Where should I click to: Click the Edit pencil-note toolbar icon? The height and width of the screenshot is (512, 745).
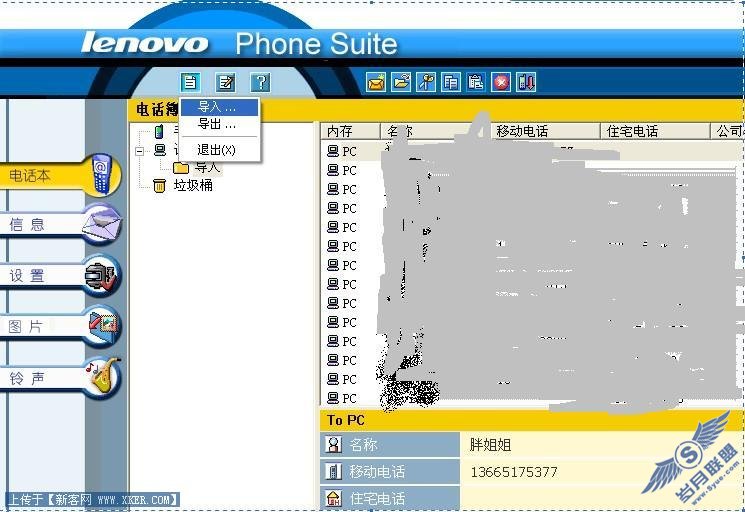(225, 83)
